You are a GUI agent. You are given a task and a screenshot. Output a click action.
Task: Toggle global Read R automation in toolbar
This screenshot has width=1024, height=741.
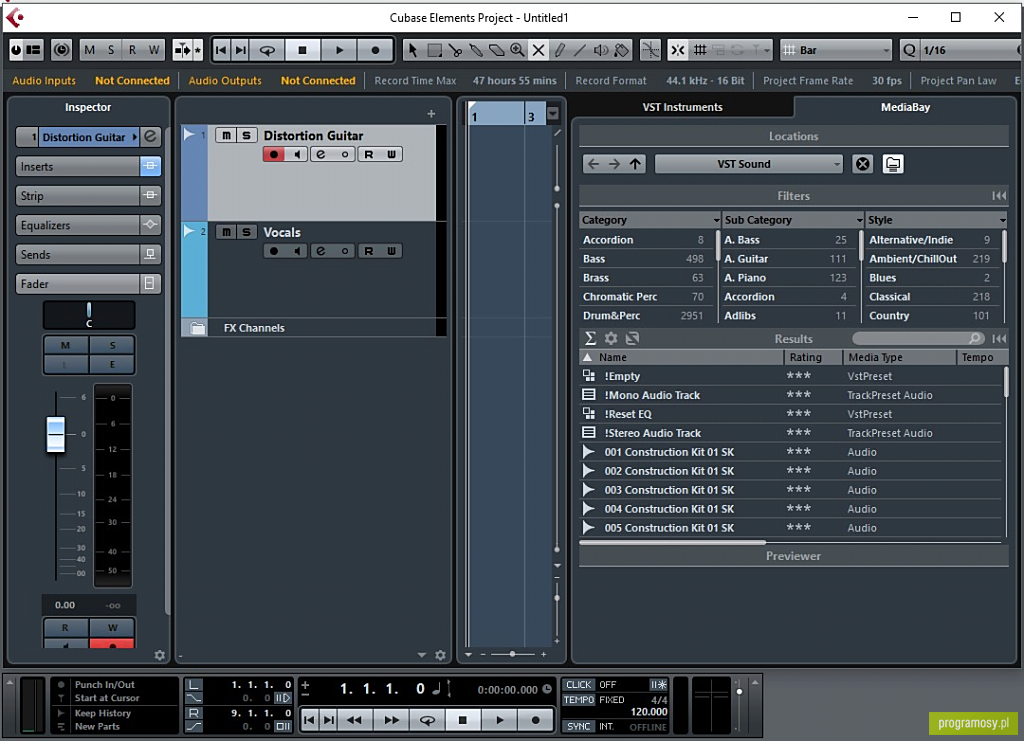pyautogui.click(x=133, y=50)
